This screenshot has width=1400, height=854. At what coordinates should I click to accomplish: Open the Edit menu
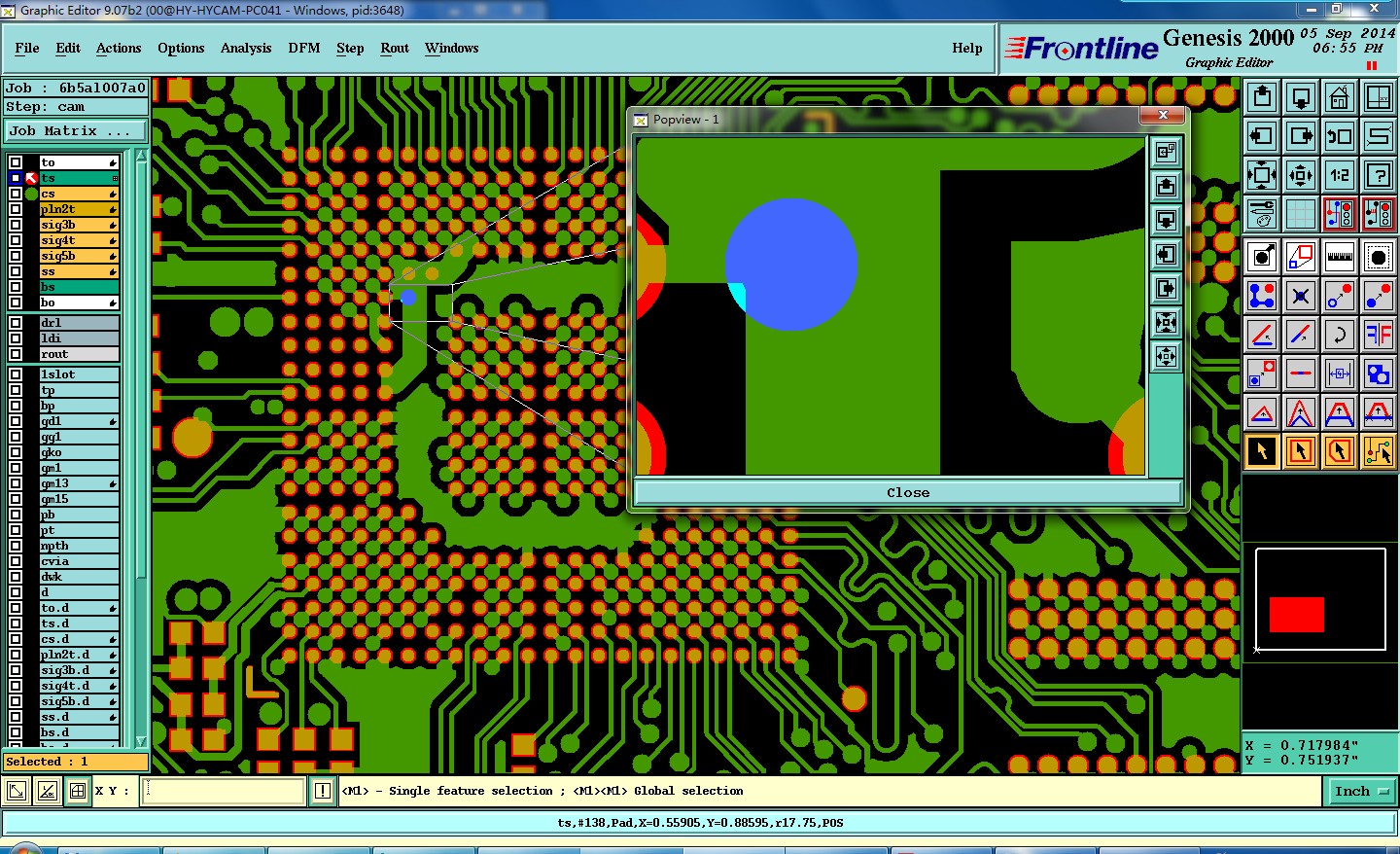point(68,48)
